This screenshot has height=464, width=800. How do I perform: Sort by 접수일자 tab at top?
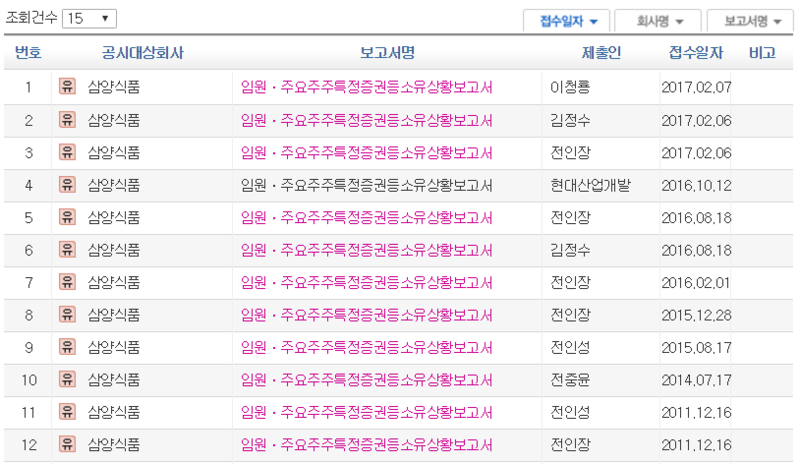click(x=567, y=21)
